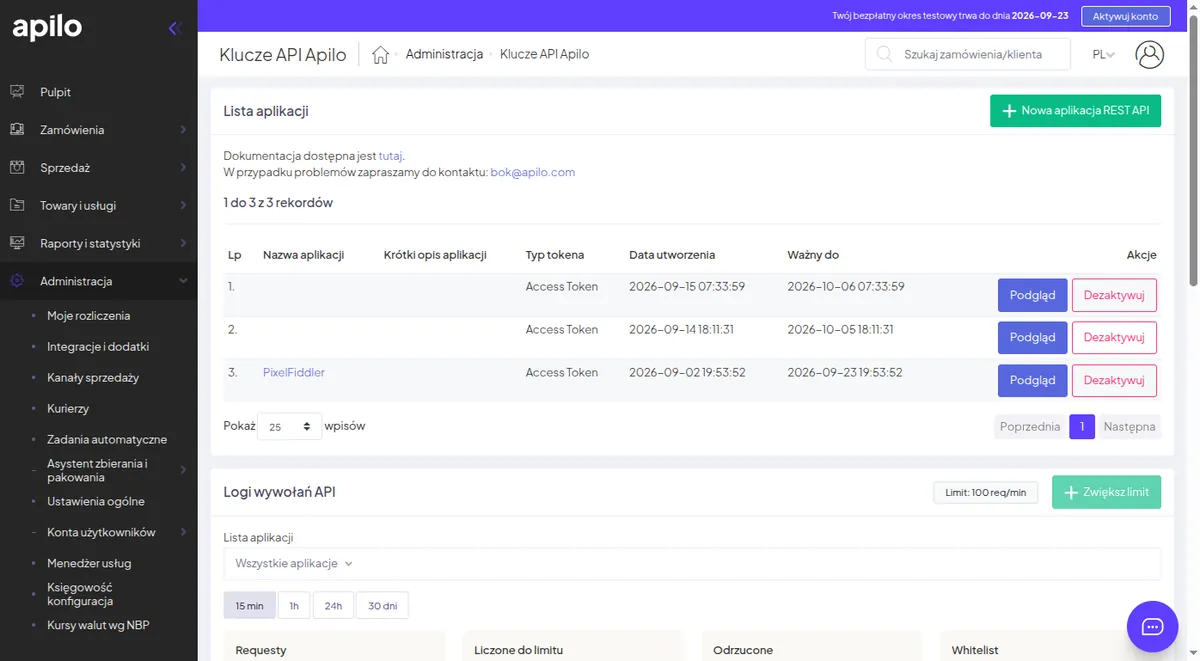Click the Następna pagination button
The height and width of the screenshot is (661, 1200).
click(1129, 427)
